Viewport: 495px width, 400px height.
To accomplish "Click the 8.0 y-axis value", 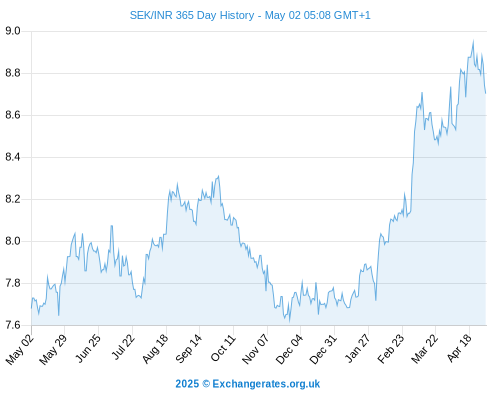I will (13, 241).
